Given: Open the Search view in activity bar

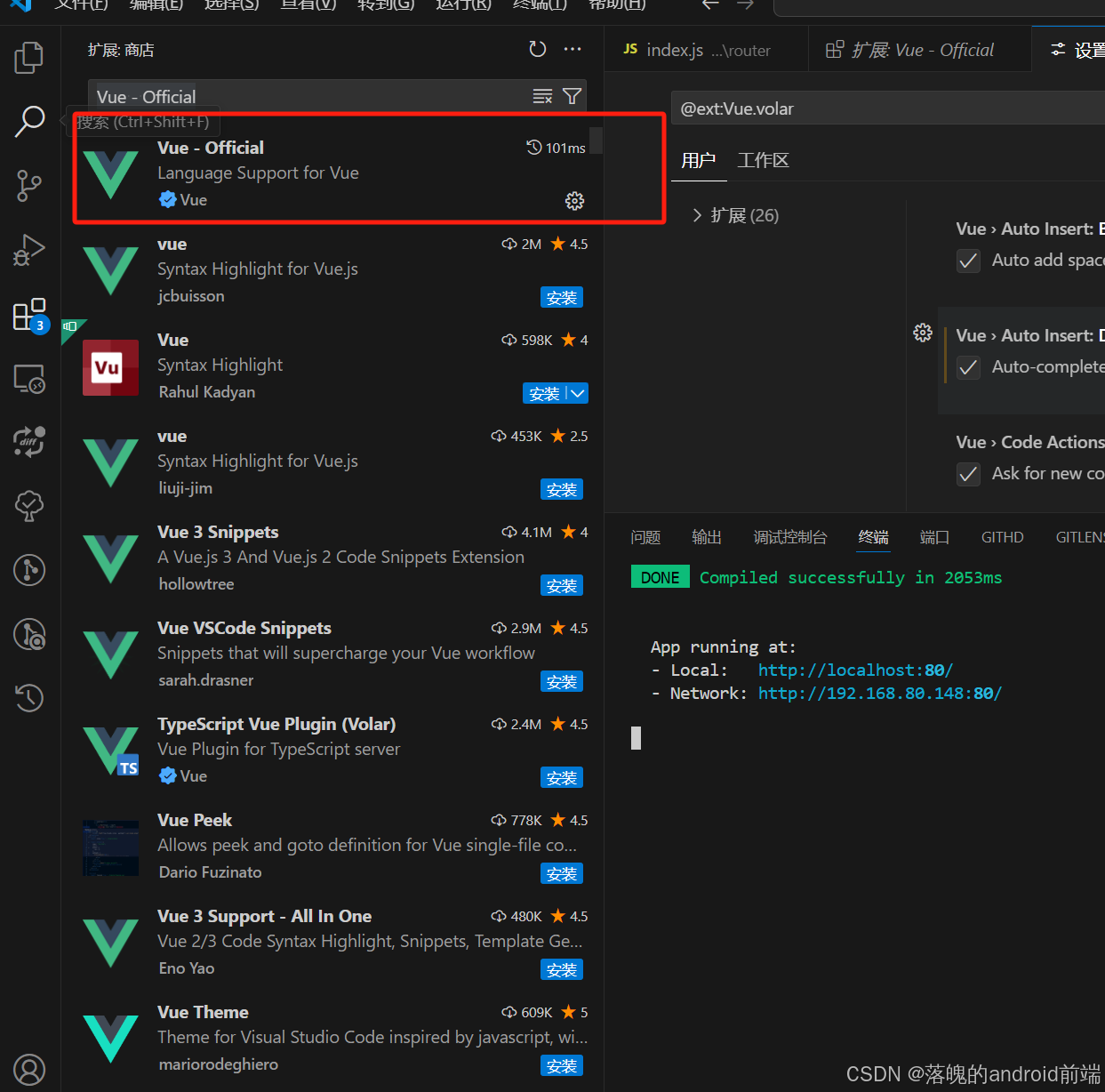Looking at the screenshot, I should (x=29, y=121).
